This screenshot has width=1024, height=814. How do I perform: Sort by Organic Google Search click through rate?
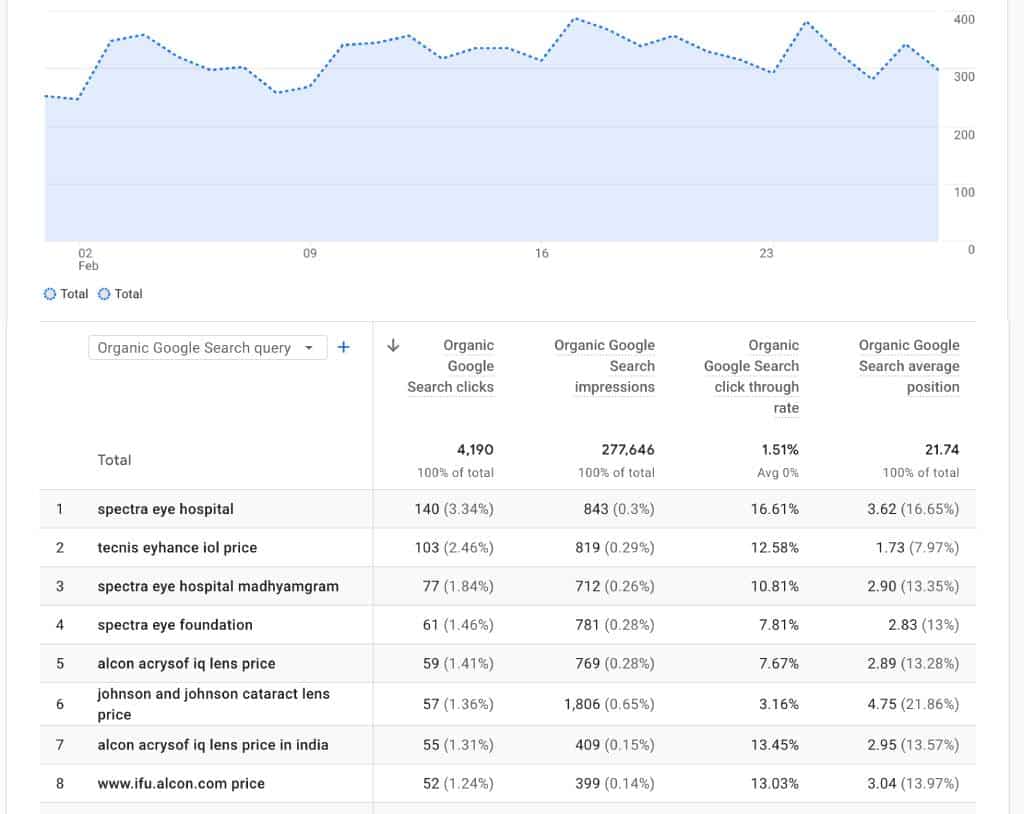pos(751,376)
